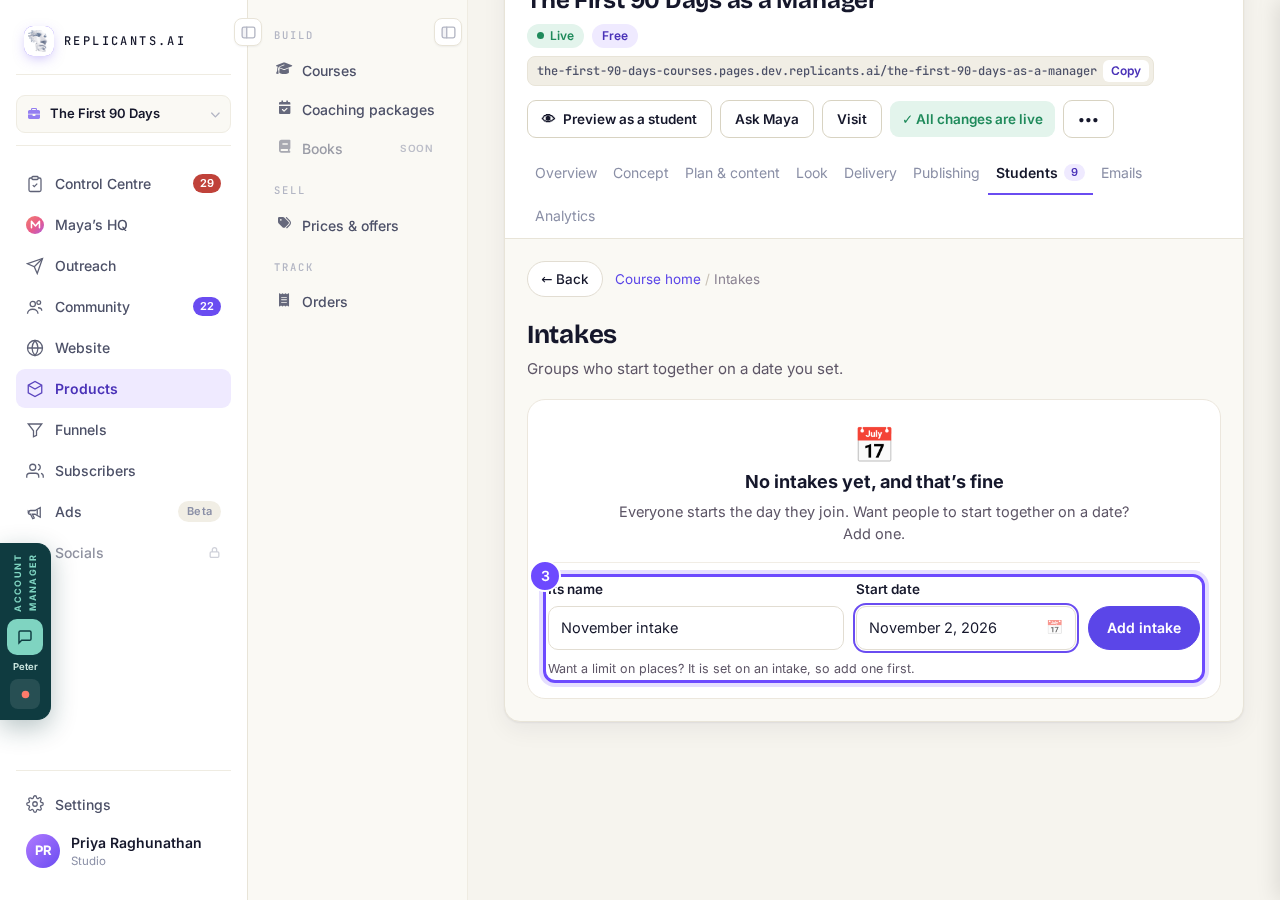Open Maya's HQ avatar icon
Image resolution: width=1280 pixels, height=900 pixels.
[x=35, y=225]
